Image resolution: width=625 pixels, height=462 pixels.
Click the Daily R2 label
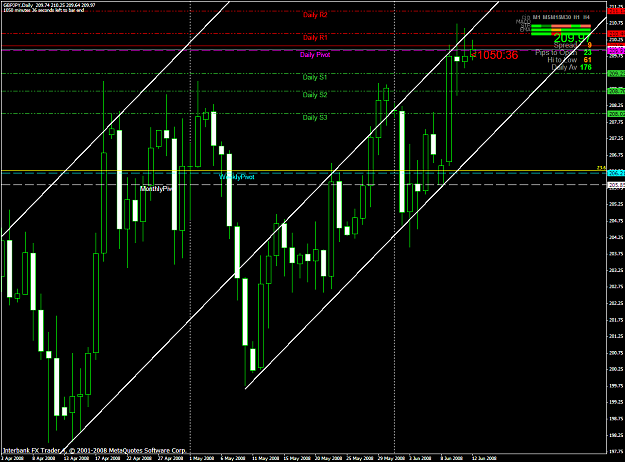pos(315,15)
